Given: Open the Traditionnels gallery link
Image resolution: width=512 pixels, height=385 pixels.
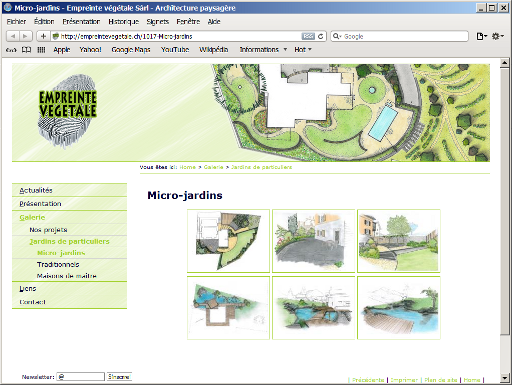Looking at the screenshot, I should click(58, 264).
